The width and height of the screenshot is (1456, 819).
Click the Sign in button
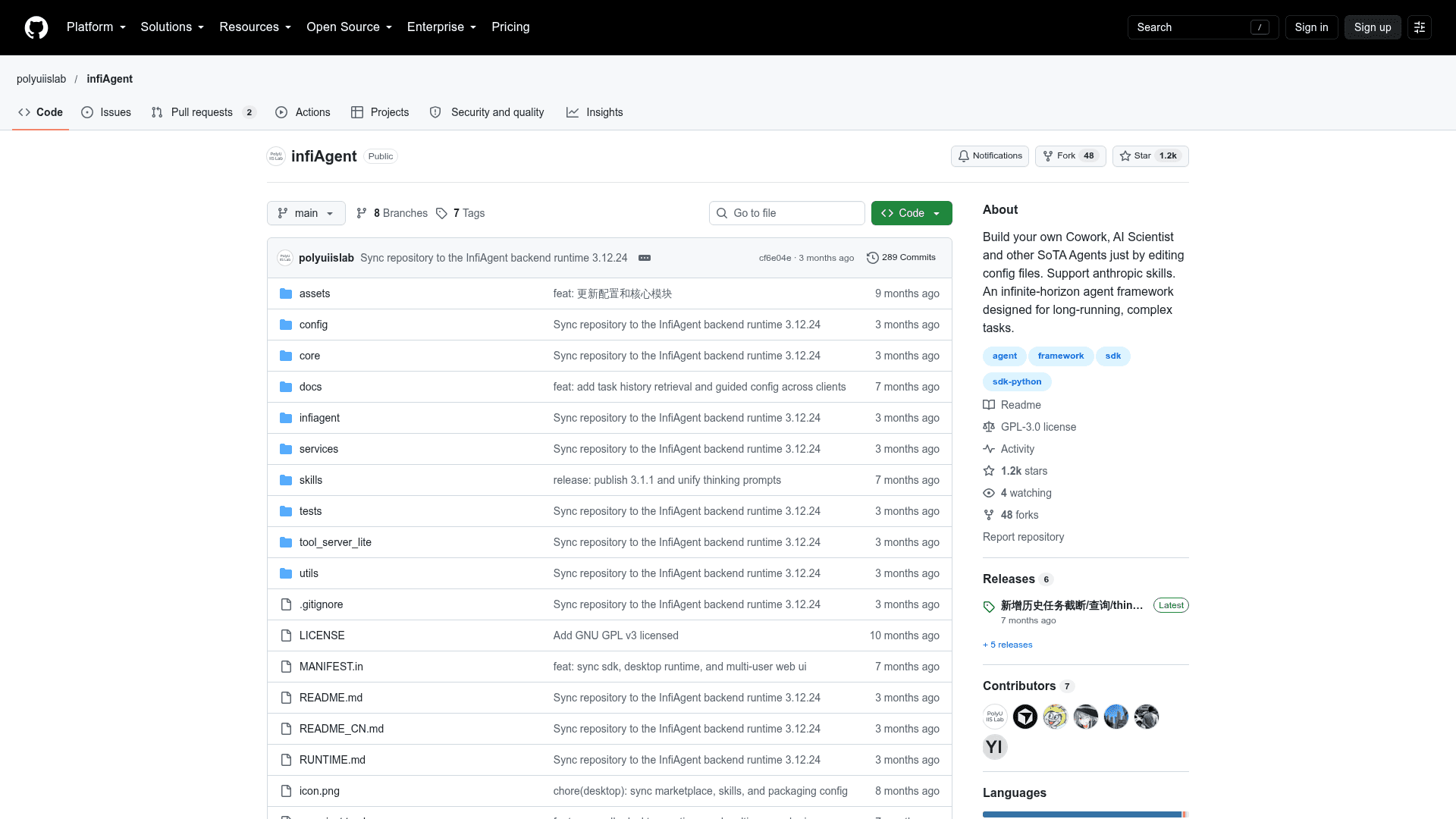pos(1311,27)
